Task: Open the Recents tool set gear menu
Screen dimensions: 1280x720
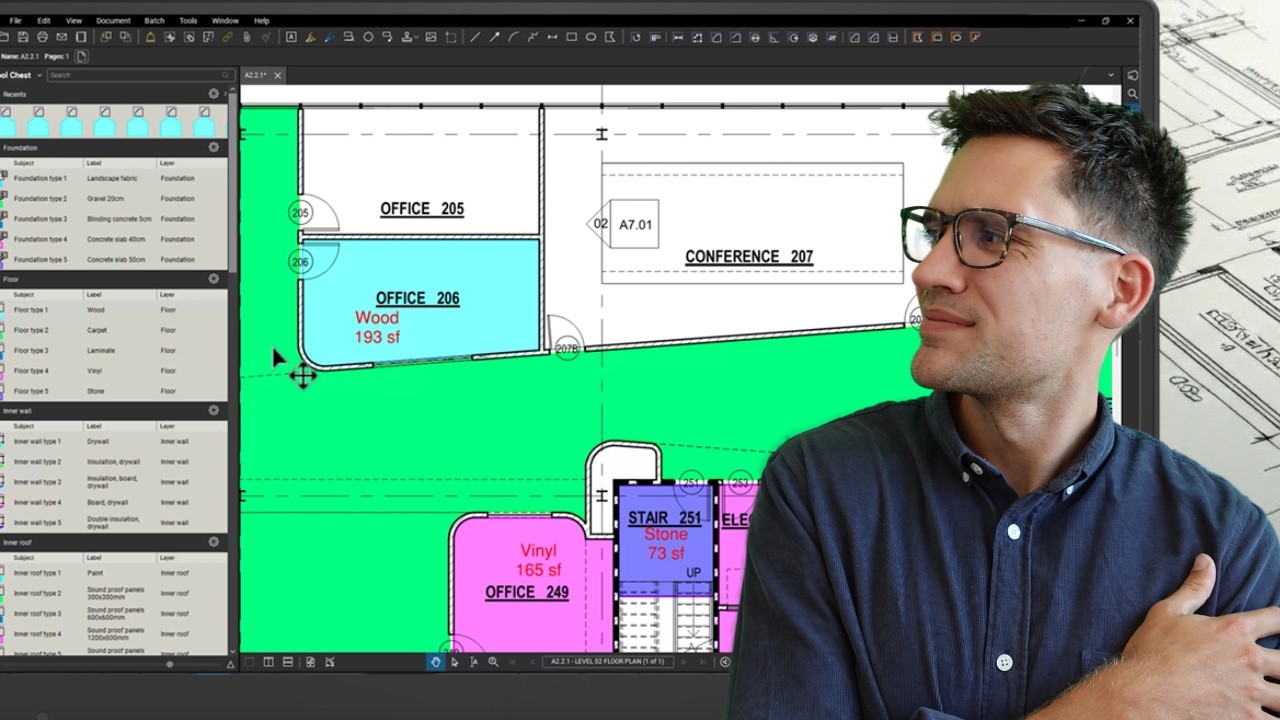Action: (213, 94)
